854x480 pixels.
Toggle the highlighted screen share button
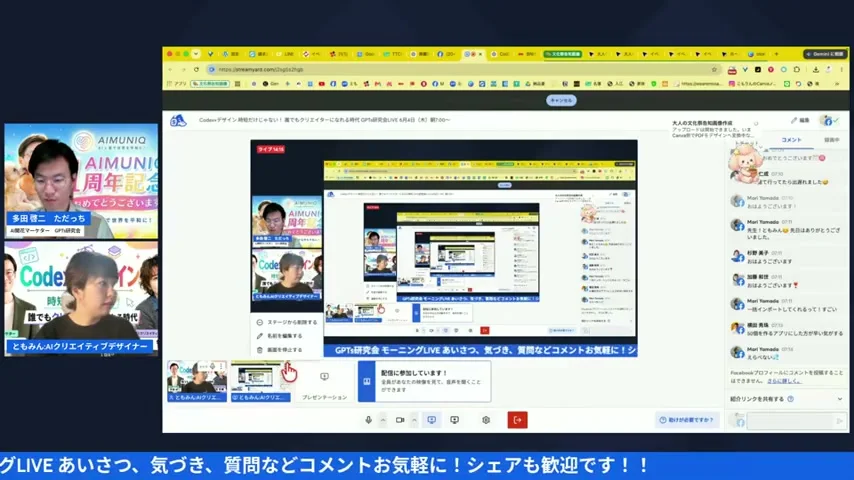point(431,420)
